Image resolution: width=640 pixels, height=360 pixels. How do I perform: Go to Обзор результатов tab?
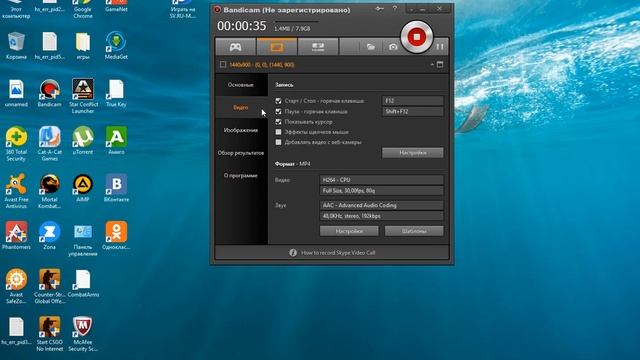pyautogui.click(x=241, y=153)
